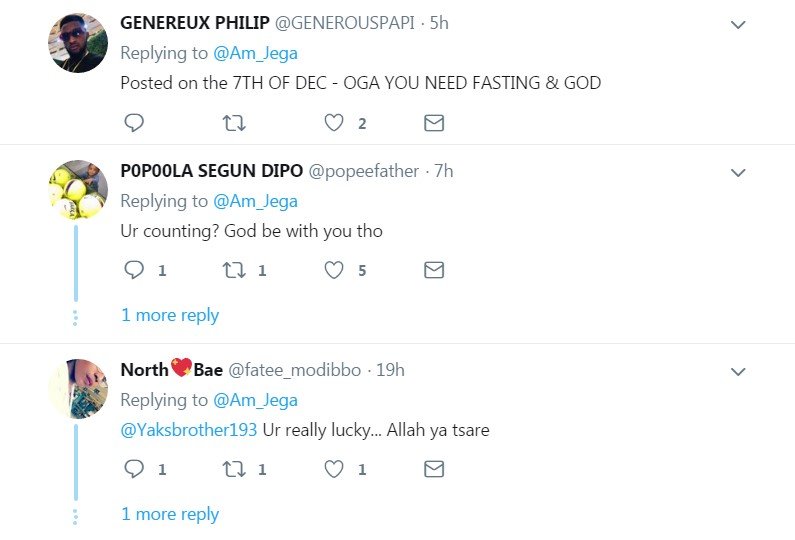Viewport: 795px width, 540px height.
Task: Expand the more-options arrow on POPOOLA's tweet
Action: (x=738, y=172)
